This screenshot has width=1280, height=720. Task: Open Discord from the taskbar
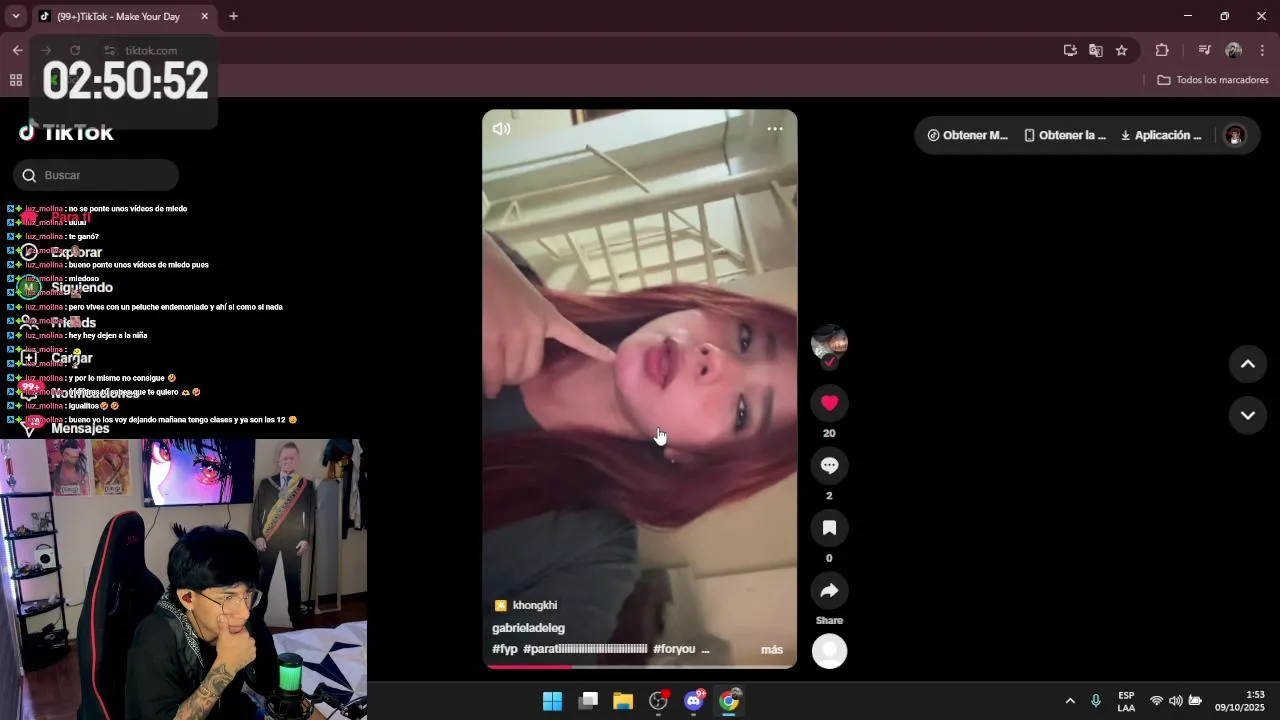694,701
